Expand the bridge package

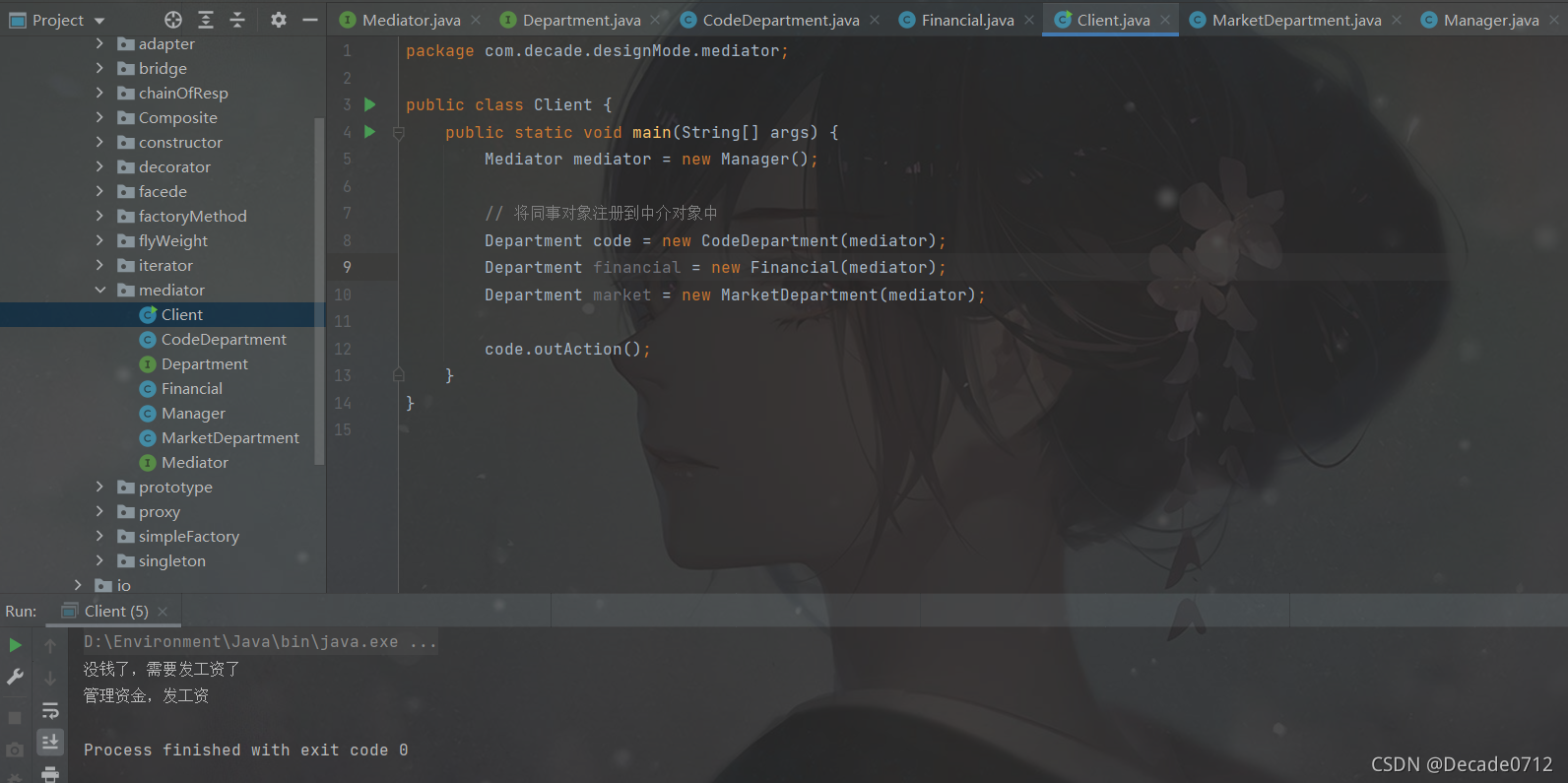tap(99, 68)
